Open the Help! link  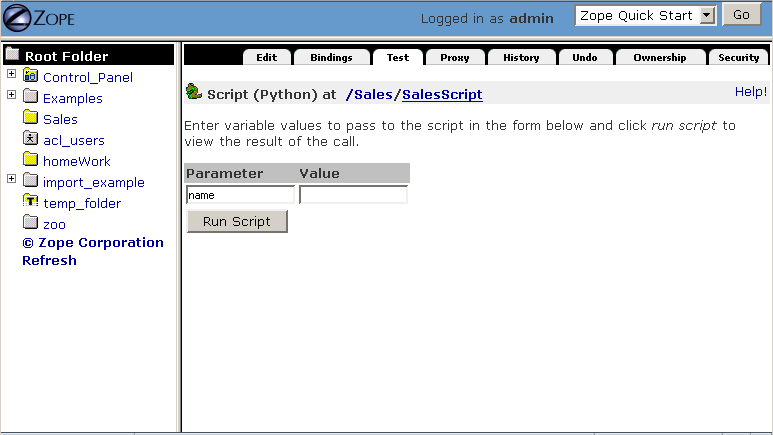[750, 92]
